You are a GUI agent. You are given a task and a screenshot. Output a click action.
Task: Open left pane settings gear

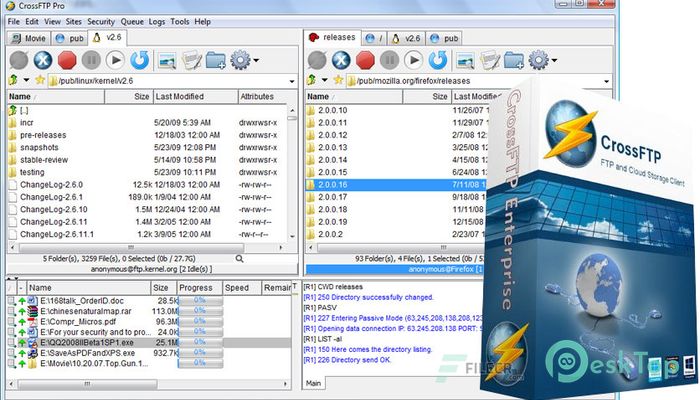click(240, 60)
